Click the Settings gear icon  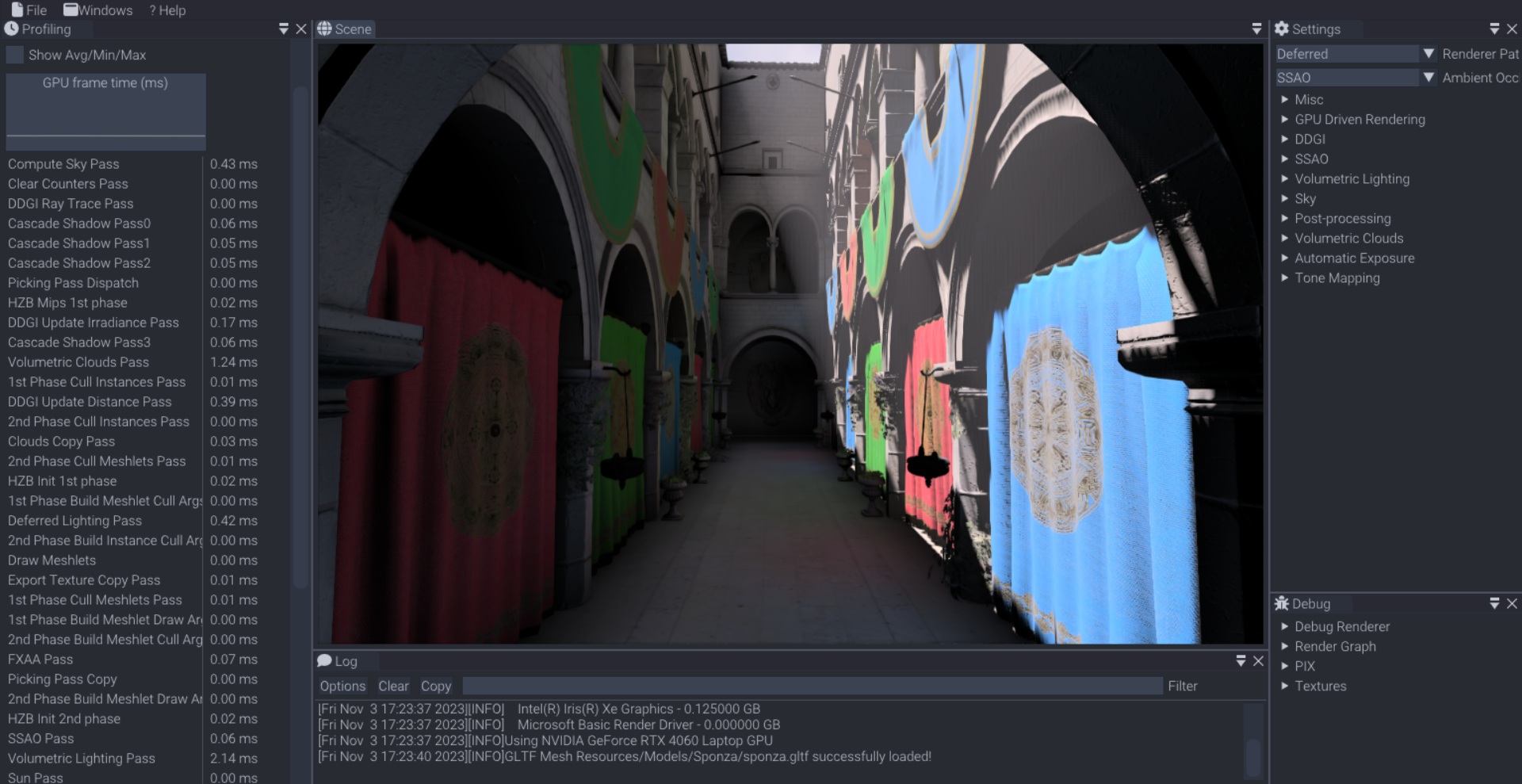click(1282, 29)
